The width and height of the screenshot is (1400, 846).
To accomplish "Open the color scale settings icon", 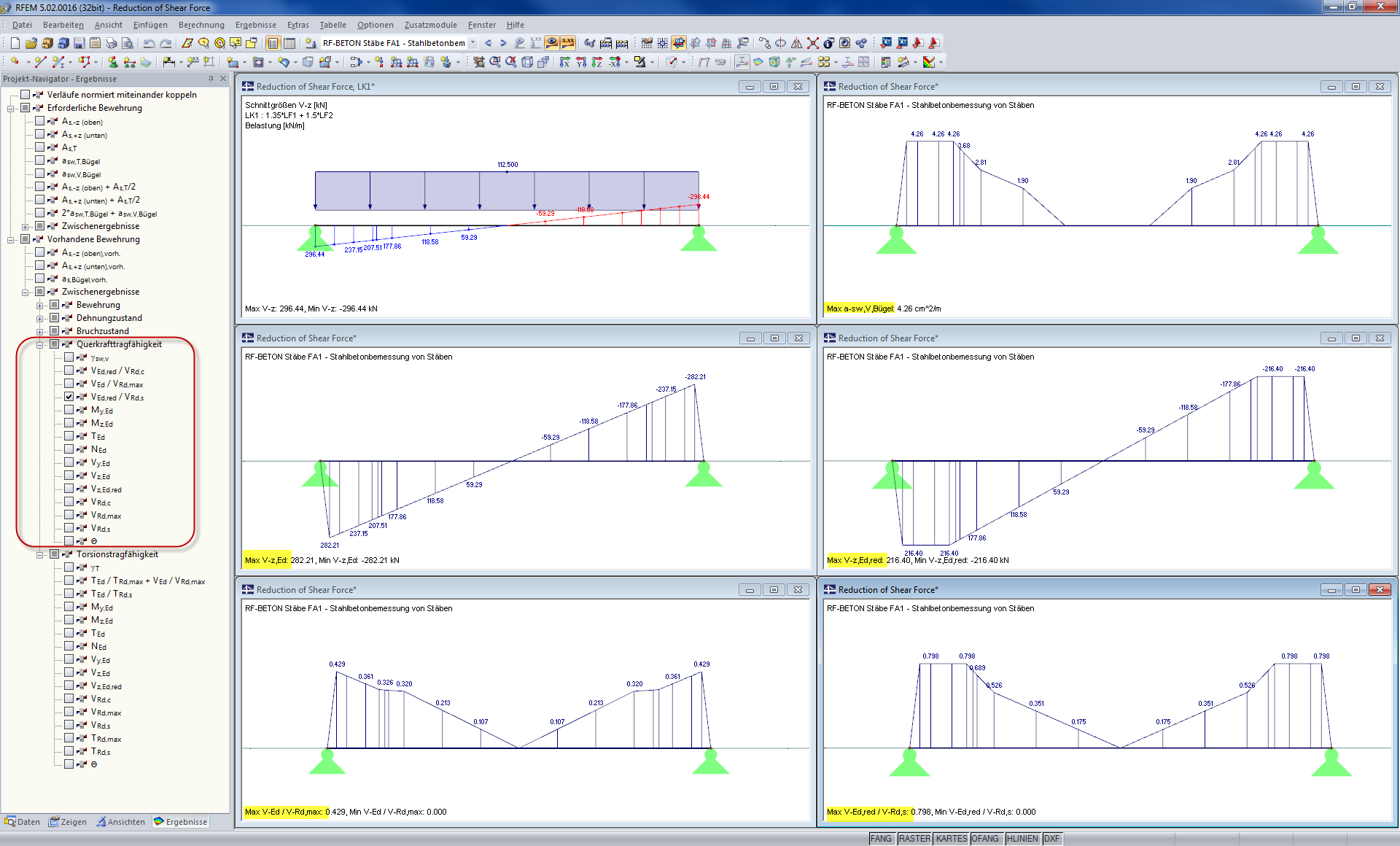I will point(928,62).
